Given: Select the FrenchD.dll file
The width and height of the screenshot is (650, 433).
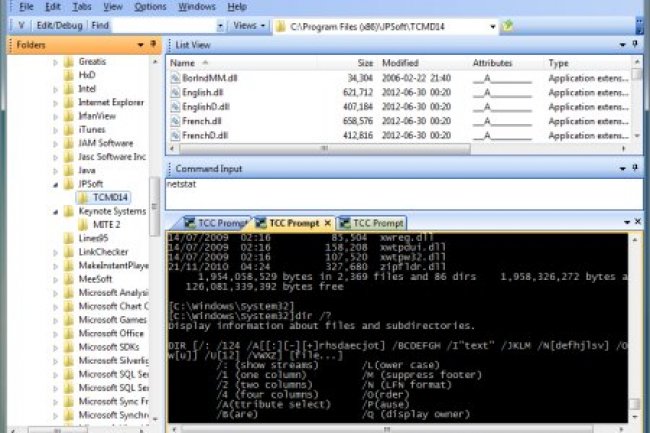Looking at the screenshot, I should click(x=205, y=135).
